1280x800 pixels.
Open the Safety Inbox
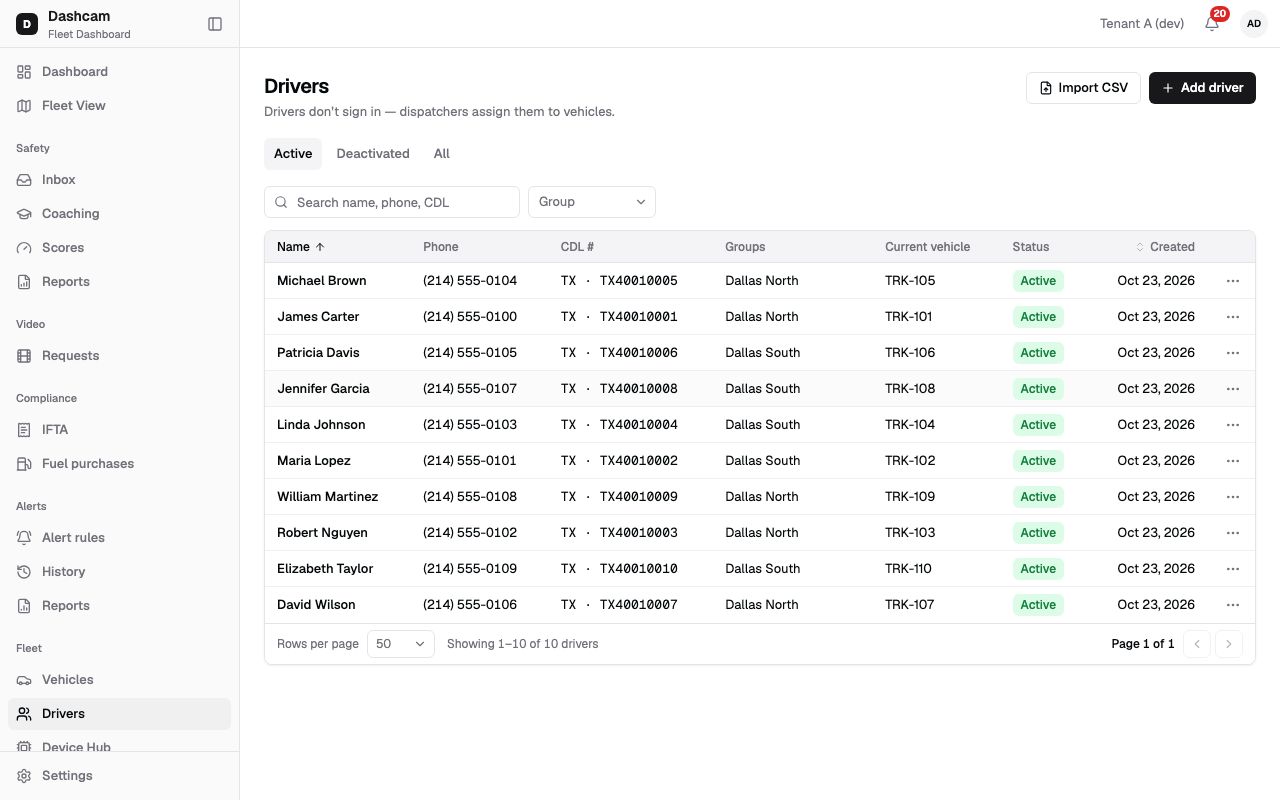(x=119, y=180)
